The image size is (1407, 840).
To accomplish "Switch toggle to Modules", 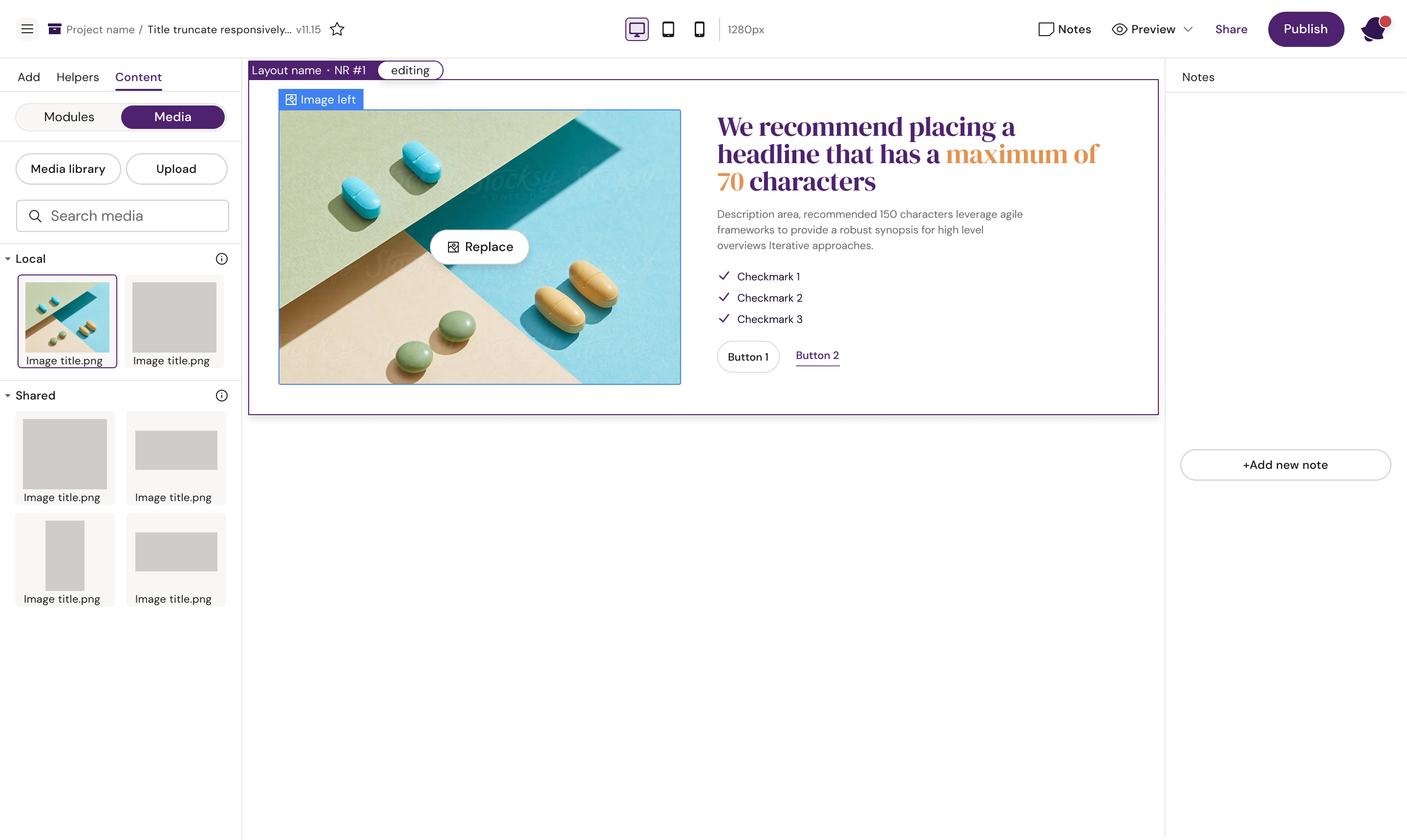I will point(69,117).
